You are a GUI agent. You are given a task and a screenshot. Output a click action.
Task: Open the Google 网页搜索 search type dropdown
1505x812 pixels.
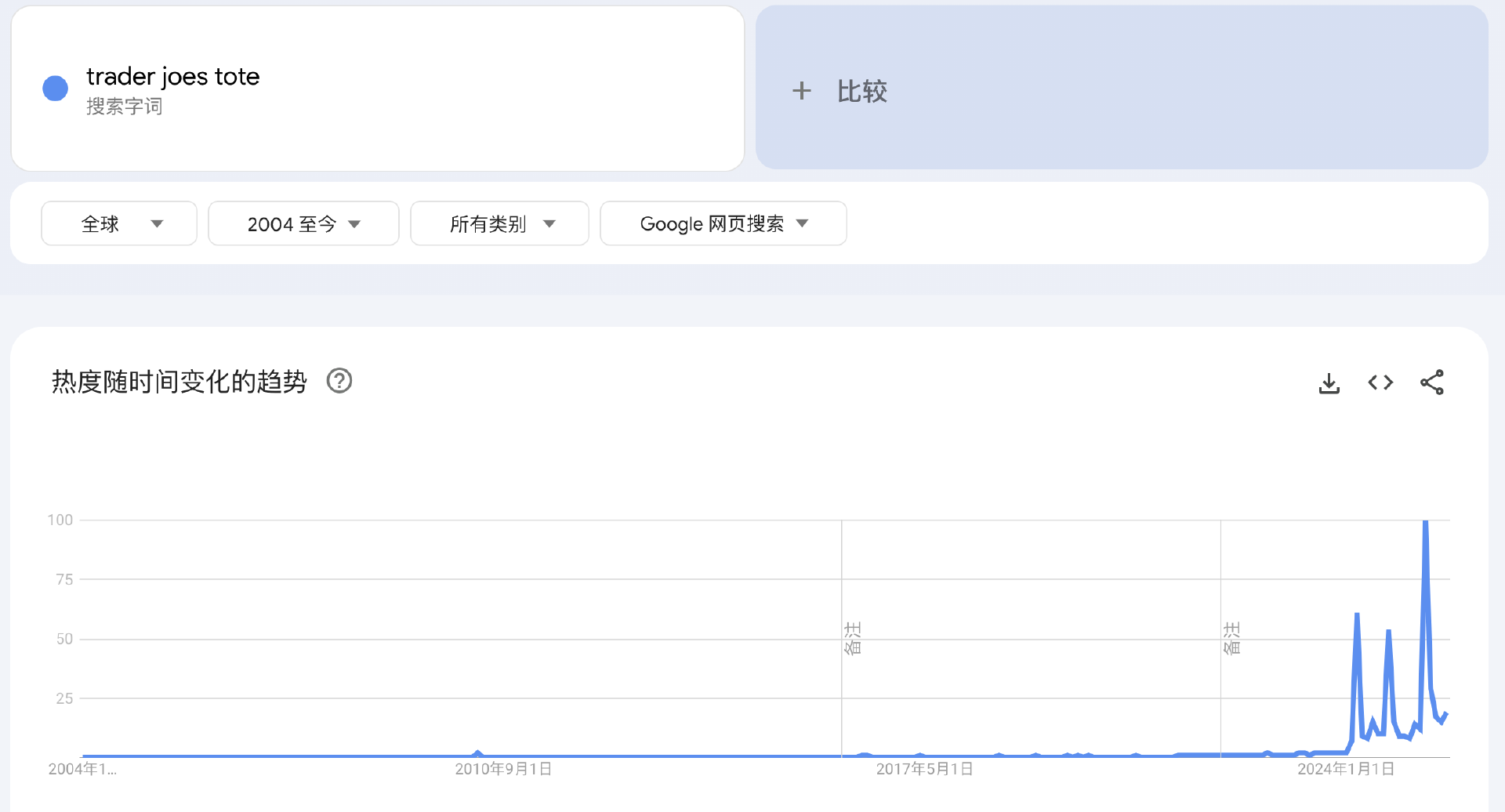click(x=723, y=224)
